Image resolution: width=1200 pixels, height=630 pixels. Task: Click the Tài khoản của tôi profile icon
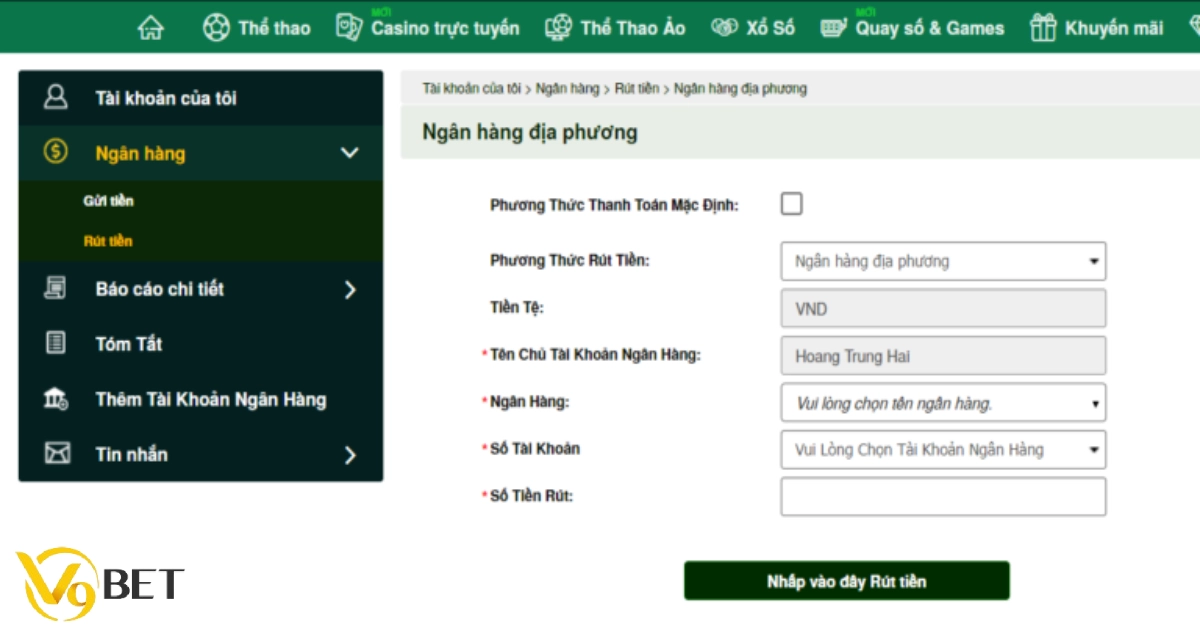[58, 97]
